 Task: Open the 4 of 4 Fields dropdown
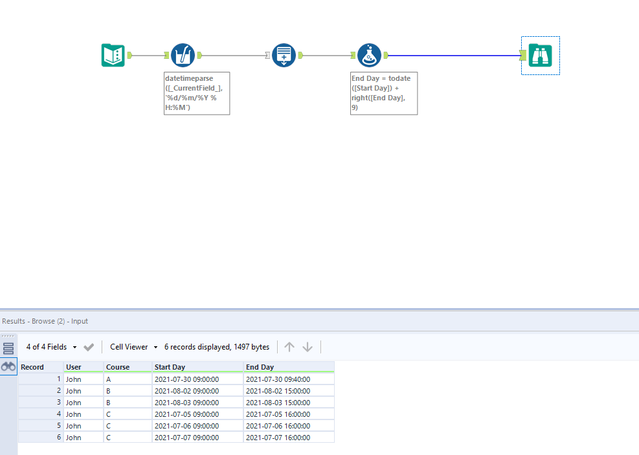click(x=51, y=347)
